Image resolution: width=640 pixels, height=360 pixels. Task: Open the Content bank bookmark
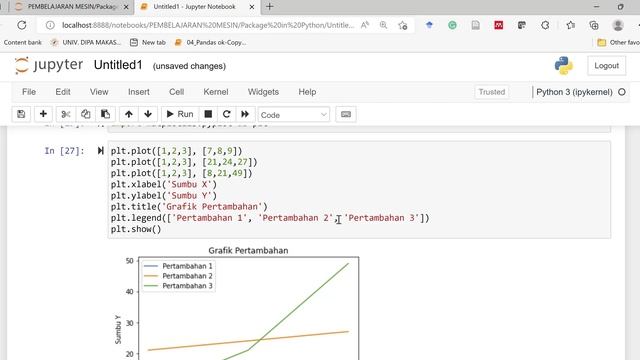22,42
